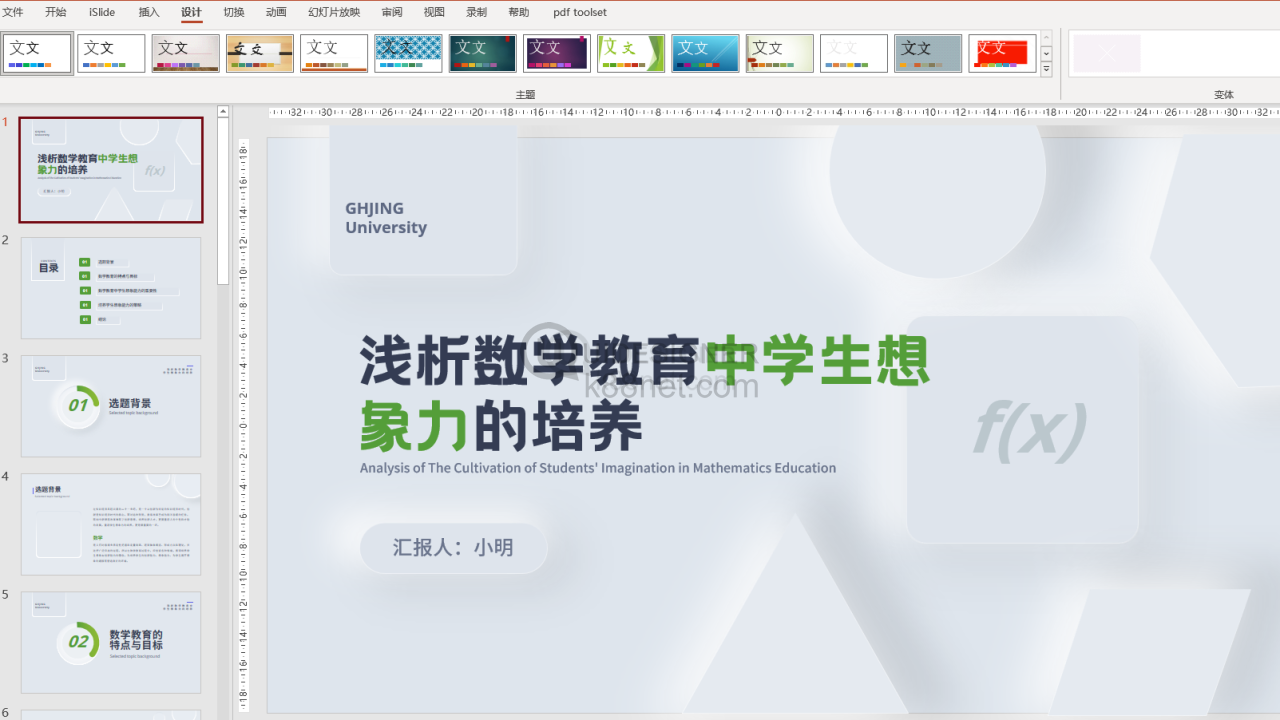Click the slide panel scrollbar up arrow

click(x=223, y=112)
